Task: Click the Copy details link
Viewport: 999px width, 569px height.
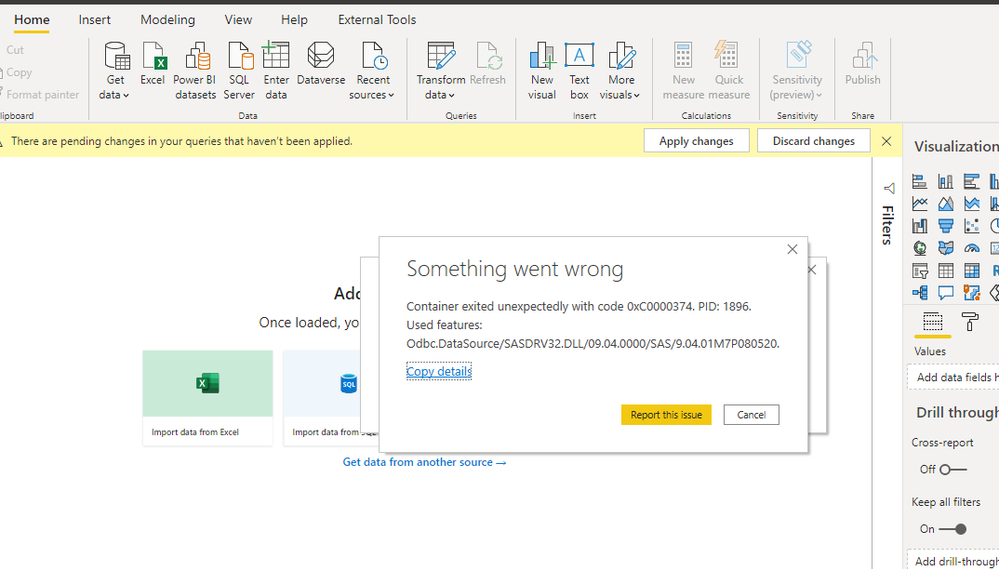Action: click(x=438, y=371)
